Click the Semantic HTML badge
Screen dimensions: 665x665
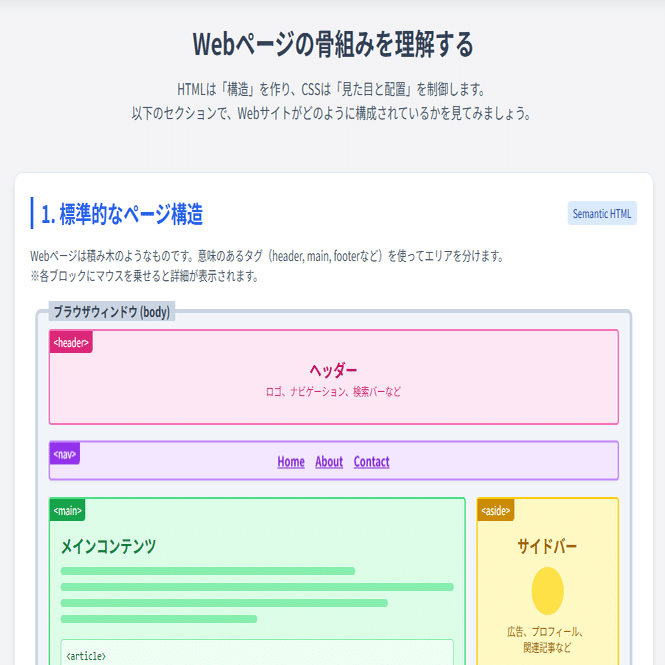[x=602, y=213]
